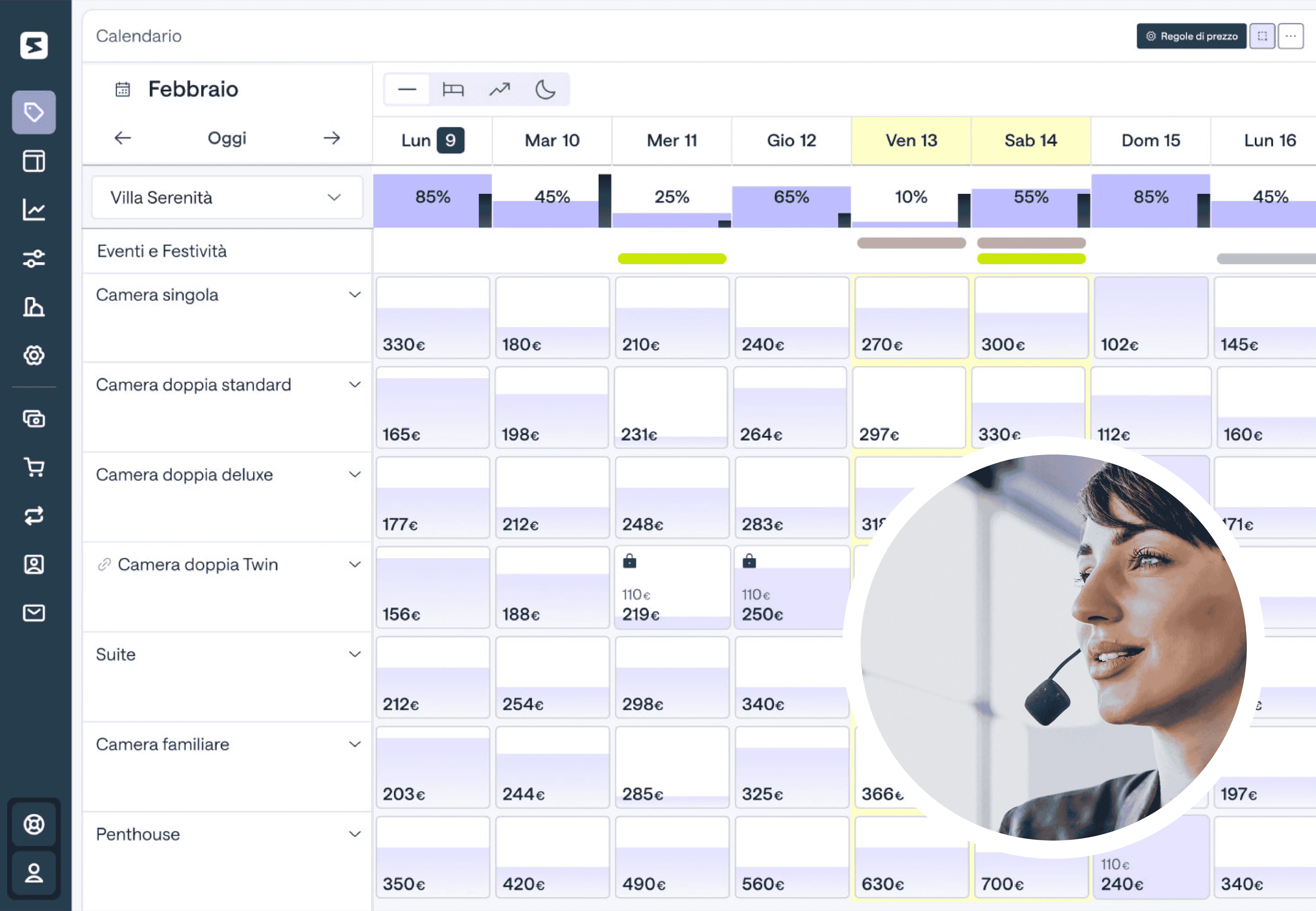Screen dimensions: 1316x911
Task: Select the Ven 13 column header
Action: coord(911,140)
